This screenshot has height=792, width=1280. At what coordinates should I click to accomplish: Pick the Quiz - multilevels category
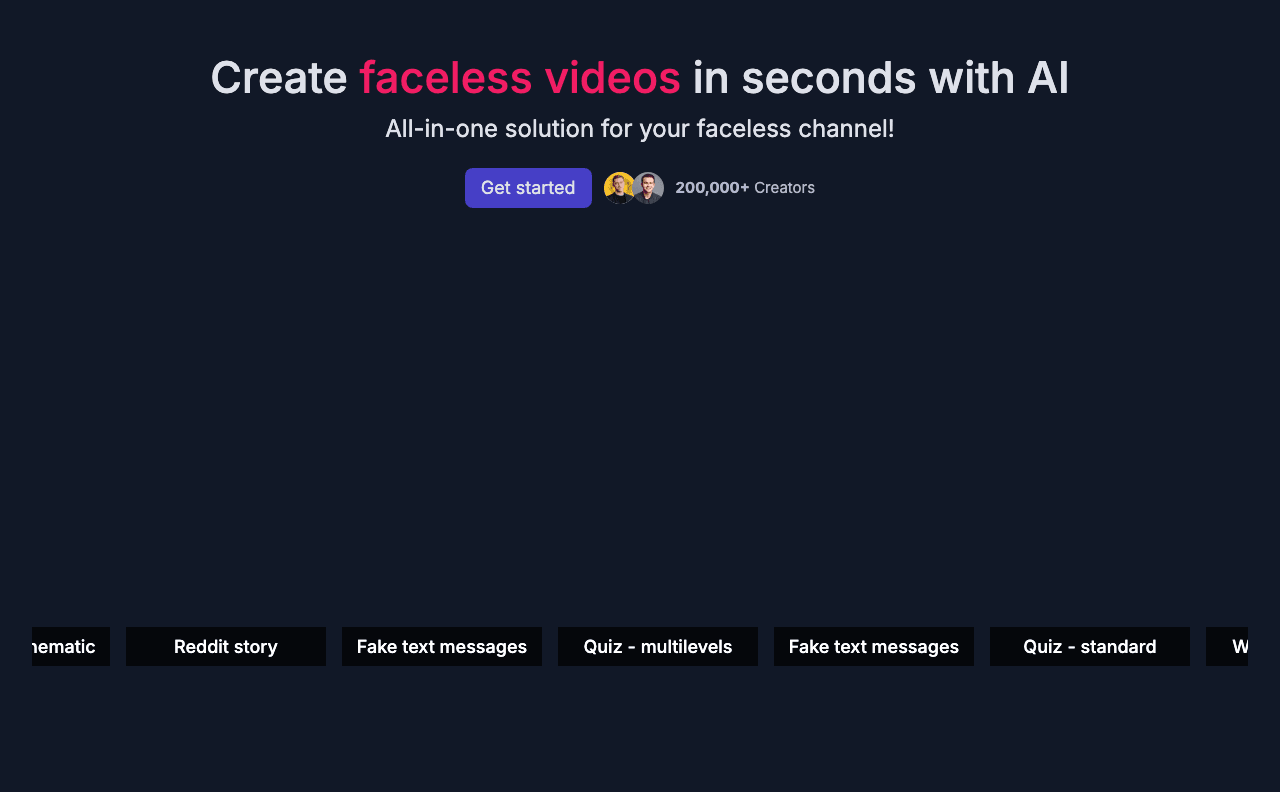pyautogui.click(x=658, y=646)
